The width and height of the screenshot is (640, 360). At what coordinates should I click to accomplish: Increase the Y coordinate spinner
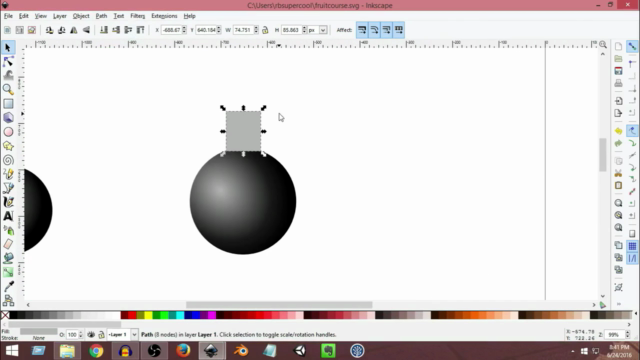pyautogui.click(x=219, y=28)
